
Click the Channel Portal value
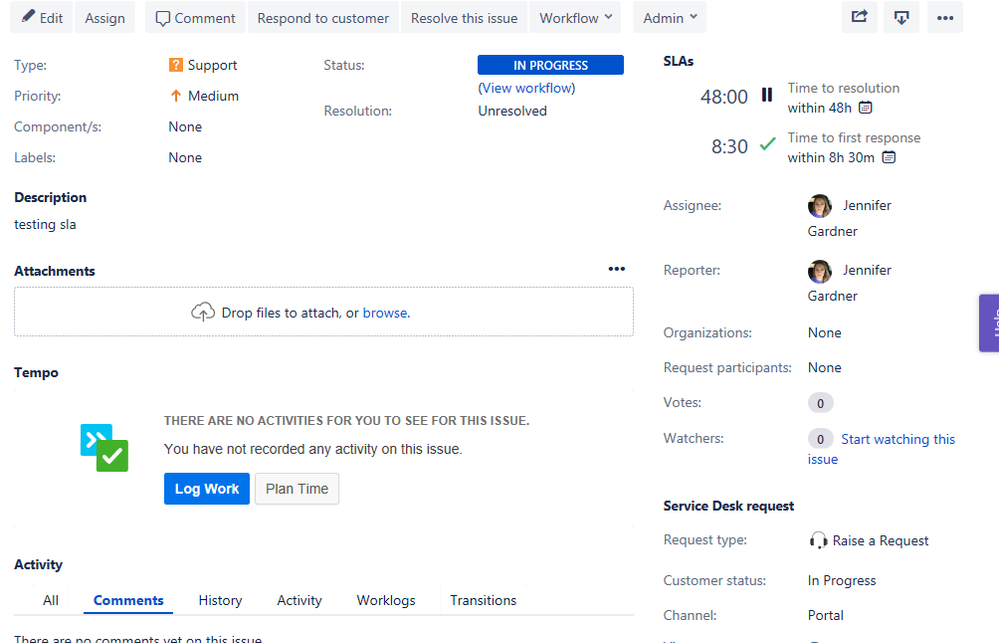click(x=826, y=615)
